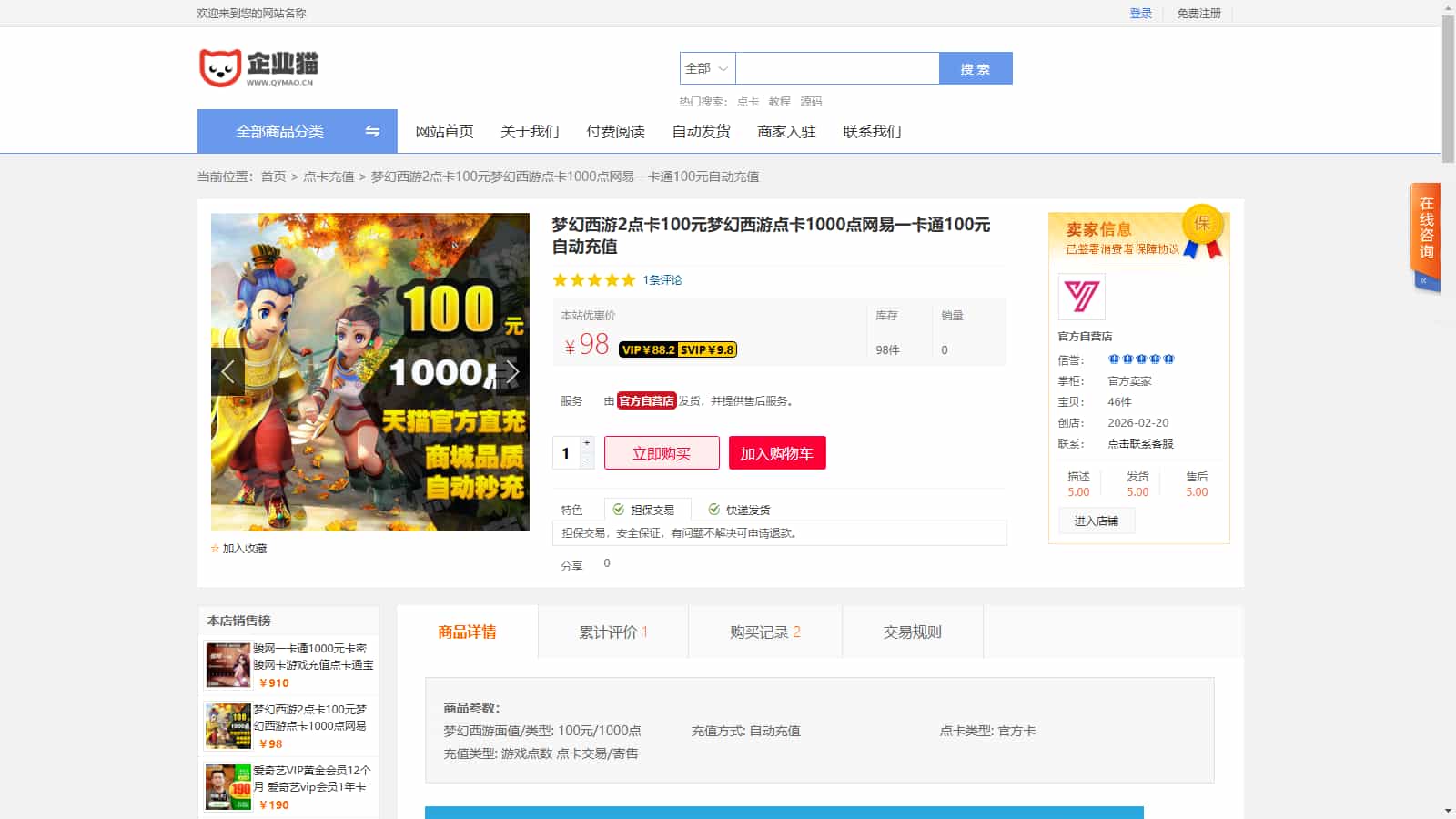
Task: Expand the 全部商品分类 category menu
Action: tap(280, 131)
